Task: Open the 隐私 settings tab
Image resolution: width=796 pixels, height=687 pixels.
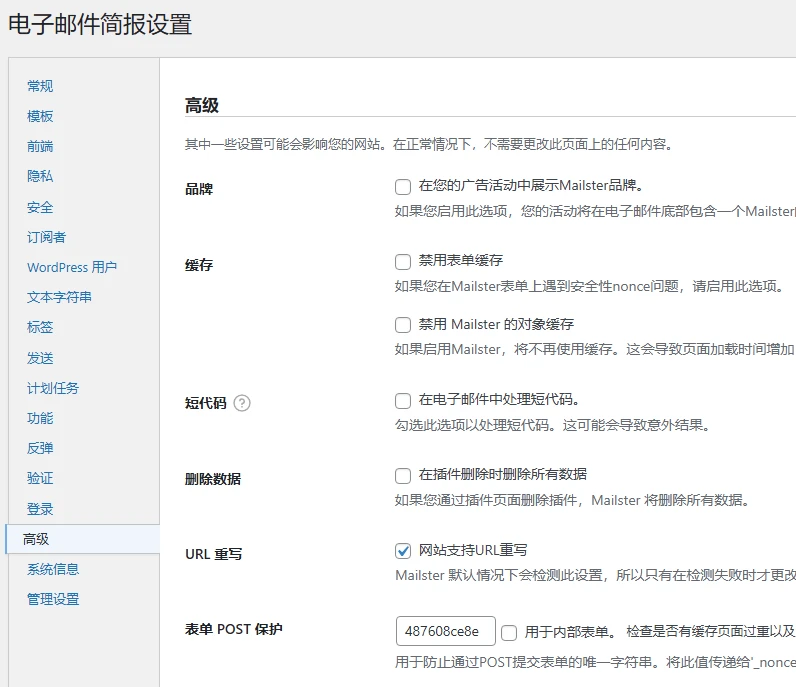Action: [x=40, y=176]
